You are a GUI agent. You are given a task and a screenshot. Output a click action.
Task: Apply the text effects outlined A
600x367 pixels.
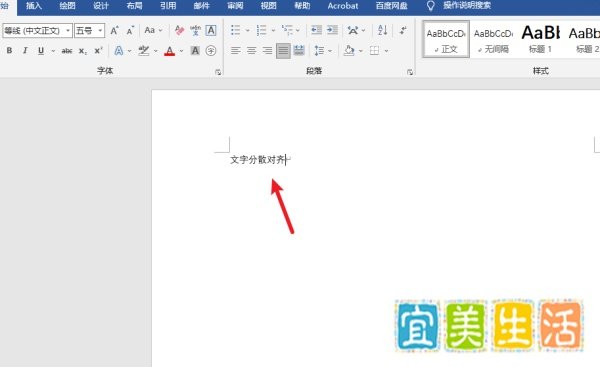(x=119, y=51)
